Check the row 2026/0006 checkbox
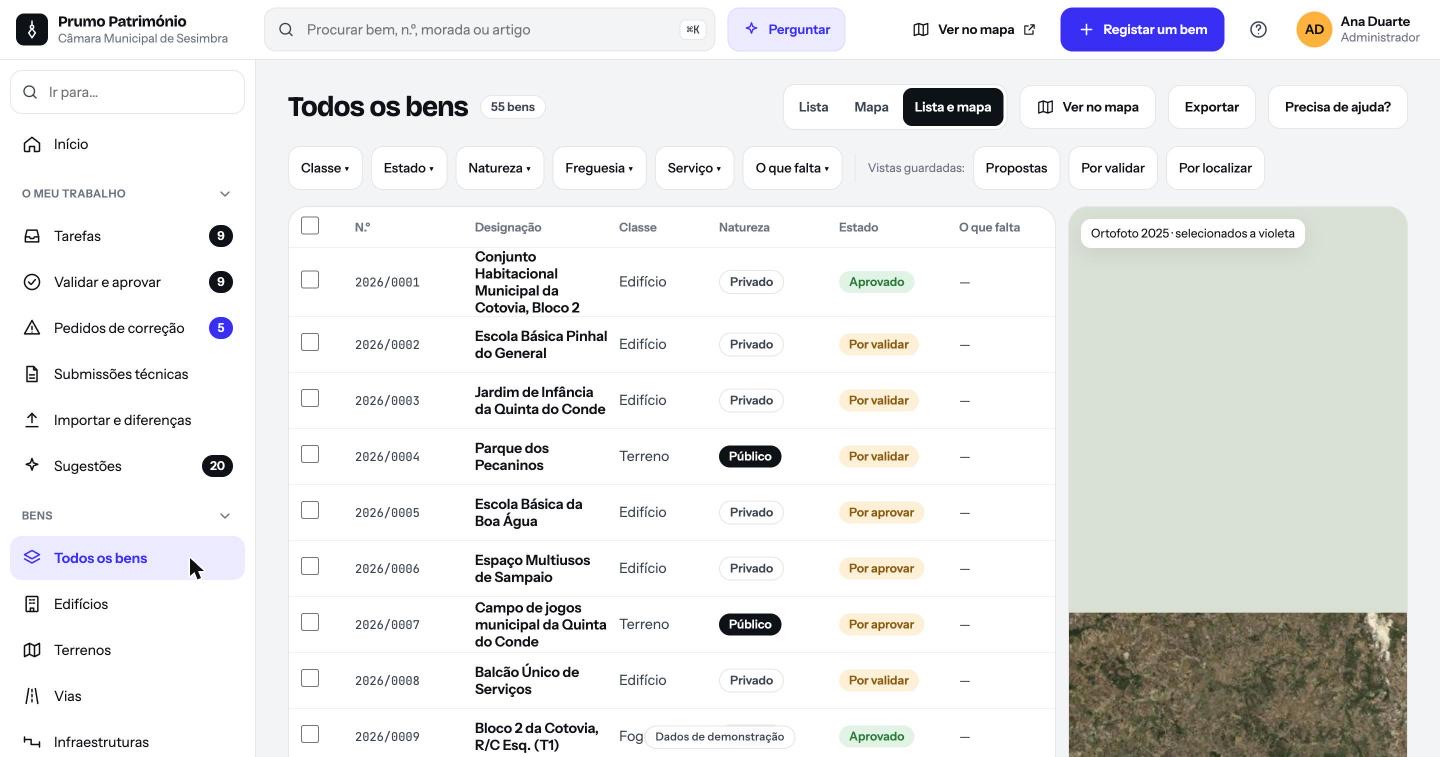Image resolution: width=1440 pixels, height=757 pixels. pyautogui.click(x=310, y=566)
